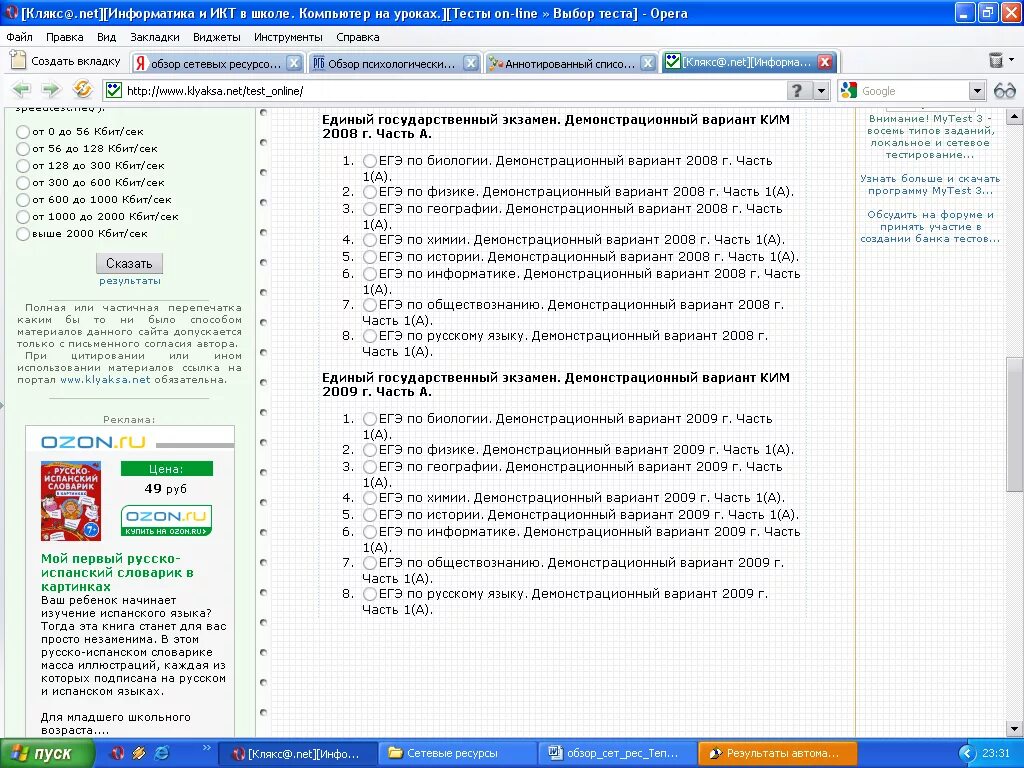The image size is (1024, 768).
Task: Switch to 'Результаты автома' taskbar window
Action: (x=777, y=754)
